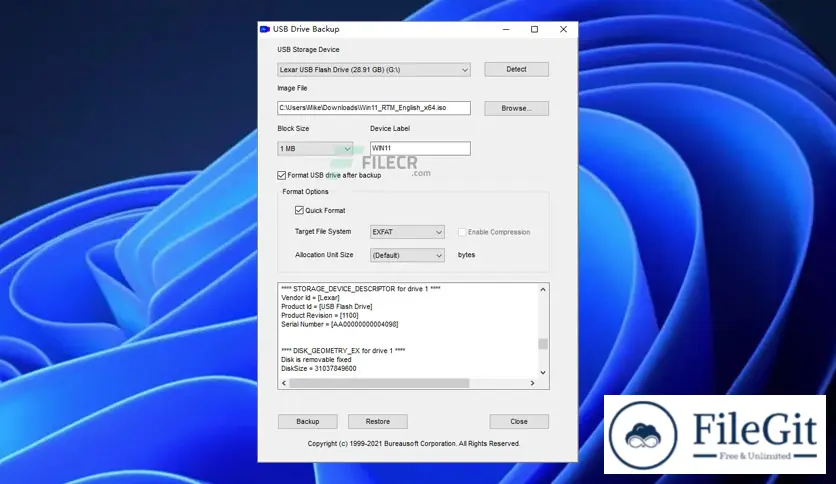
Task: Click the 'Serial Number' log line
Action: pyautogui.click(x=340, y=325)
